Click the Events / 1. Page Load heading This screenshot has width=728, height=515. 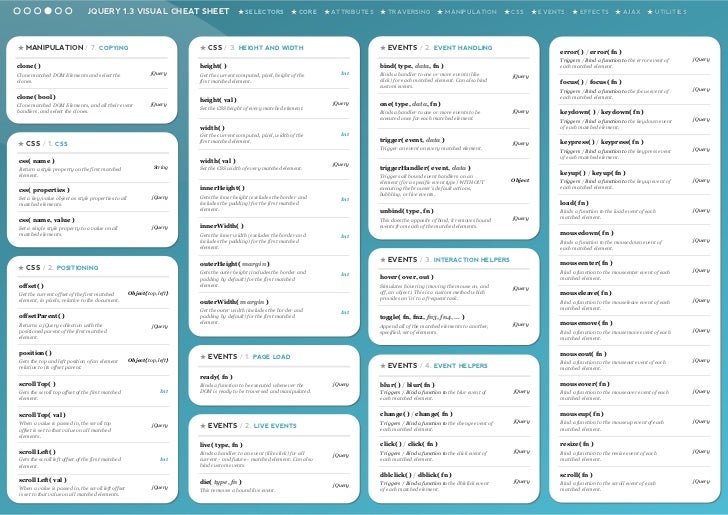point(245,357)
